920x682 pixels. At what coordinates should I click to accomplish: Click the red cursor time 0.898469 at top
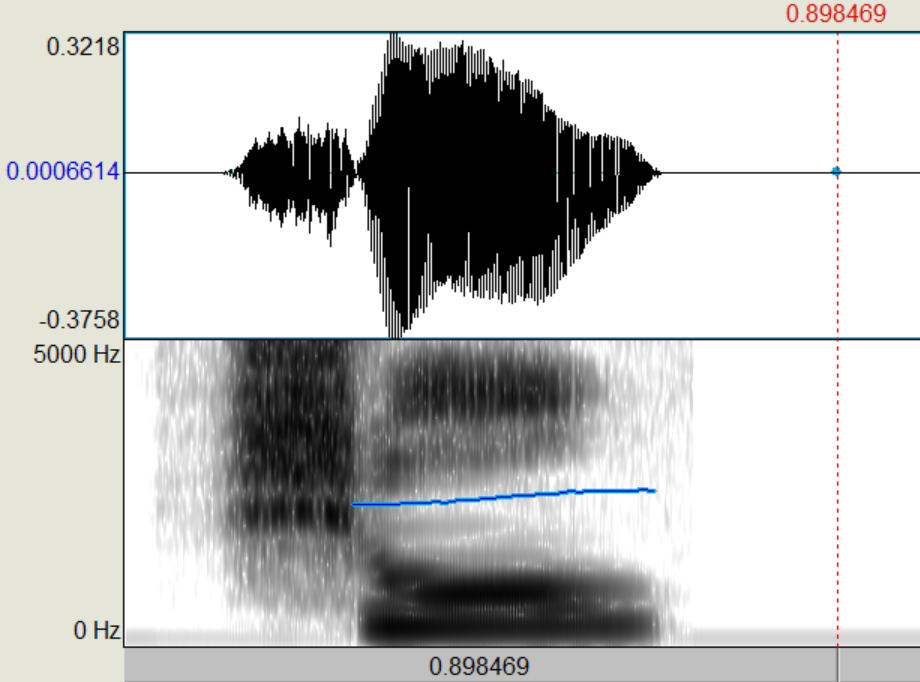tap(836, 14)
